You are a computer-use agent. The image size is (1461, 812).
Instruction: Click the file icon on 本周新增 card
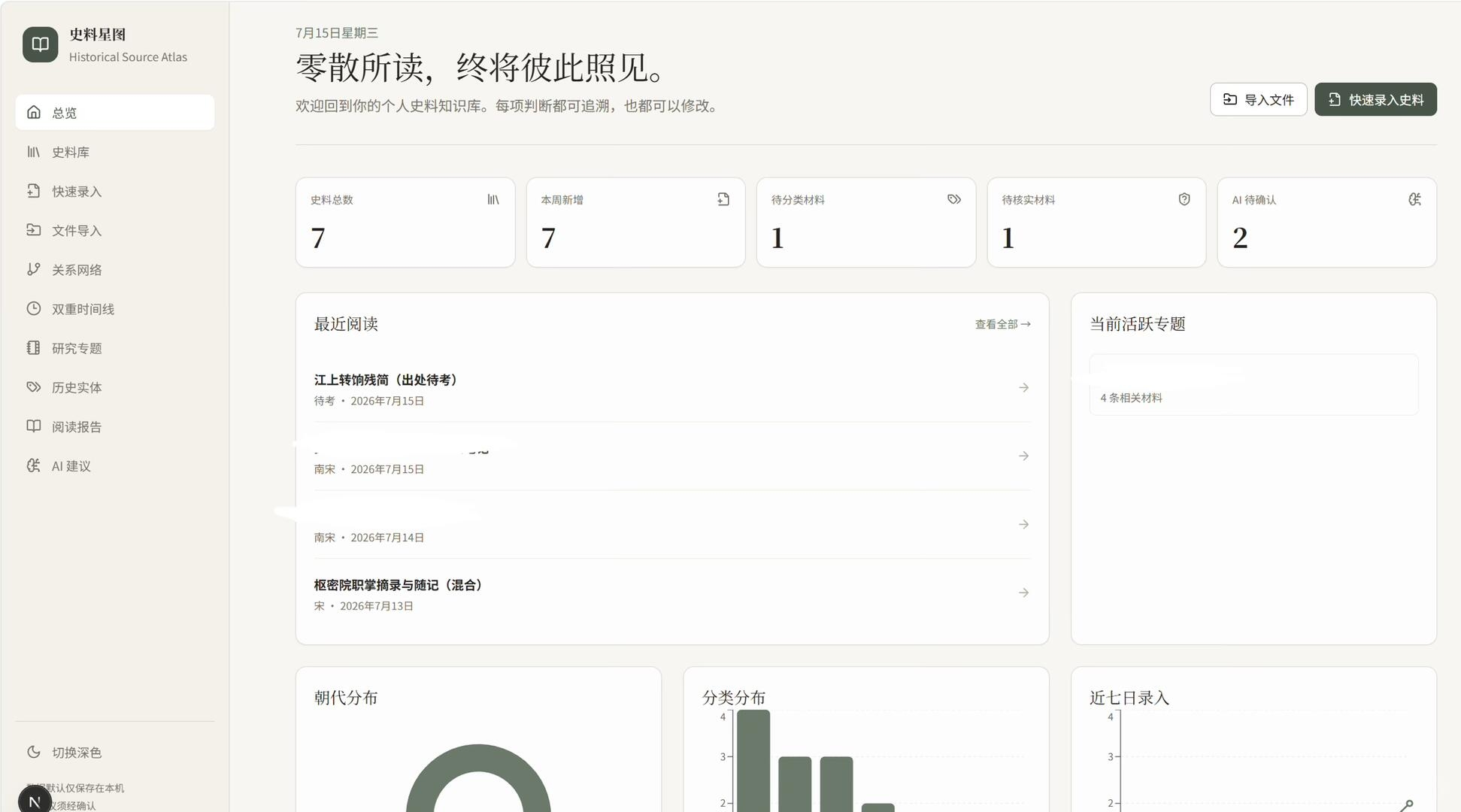tap(723, 199)
